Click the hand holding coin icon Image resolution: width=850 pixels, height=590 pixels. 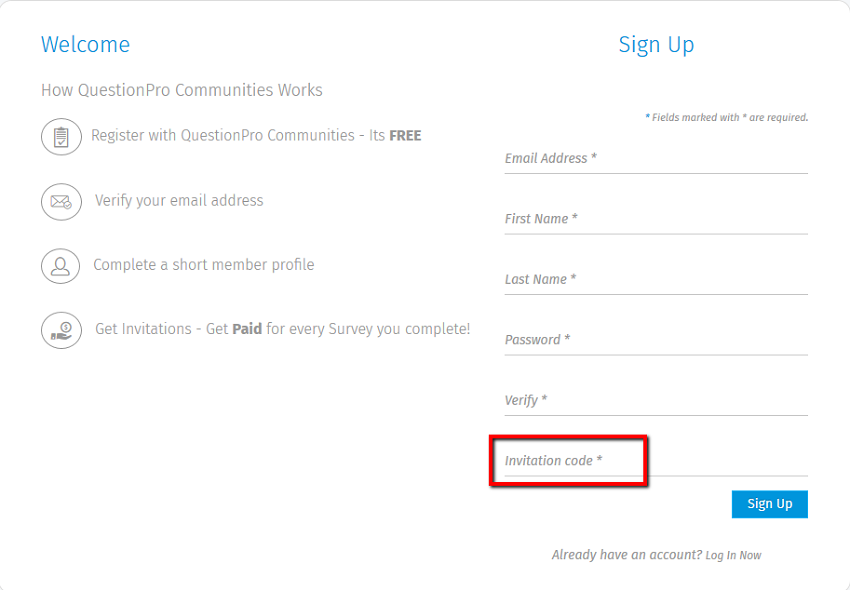click(61, 330)
